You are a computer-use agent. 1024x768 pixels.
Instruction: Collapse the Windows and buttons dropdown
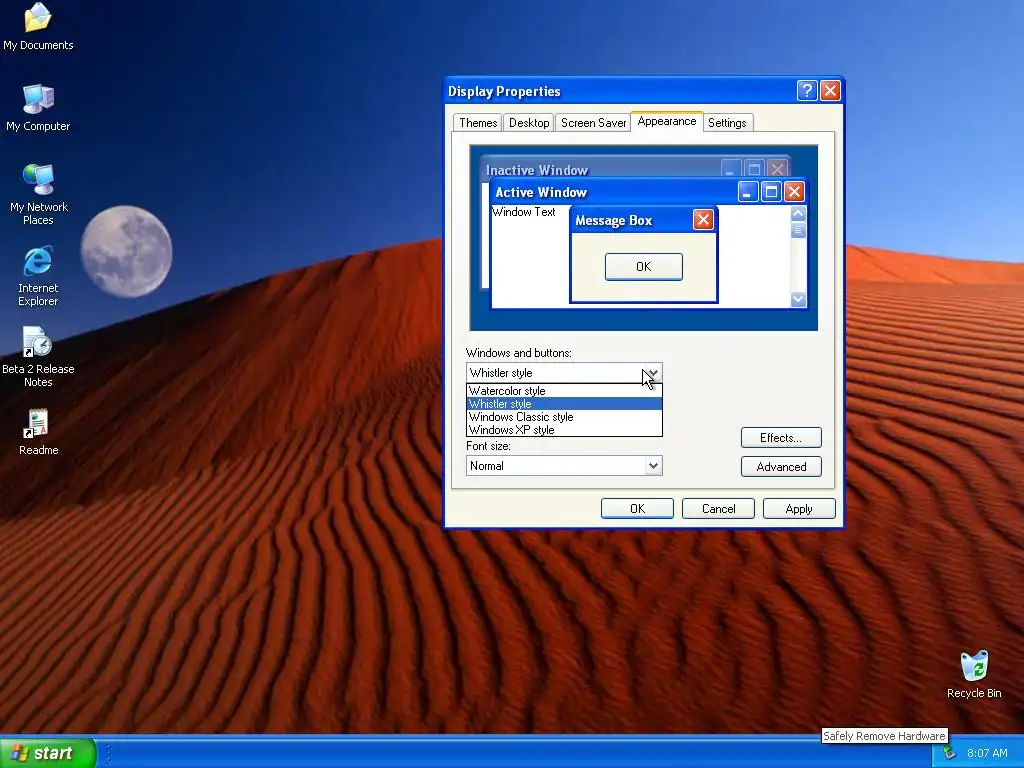(x=652, y=373)
